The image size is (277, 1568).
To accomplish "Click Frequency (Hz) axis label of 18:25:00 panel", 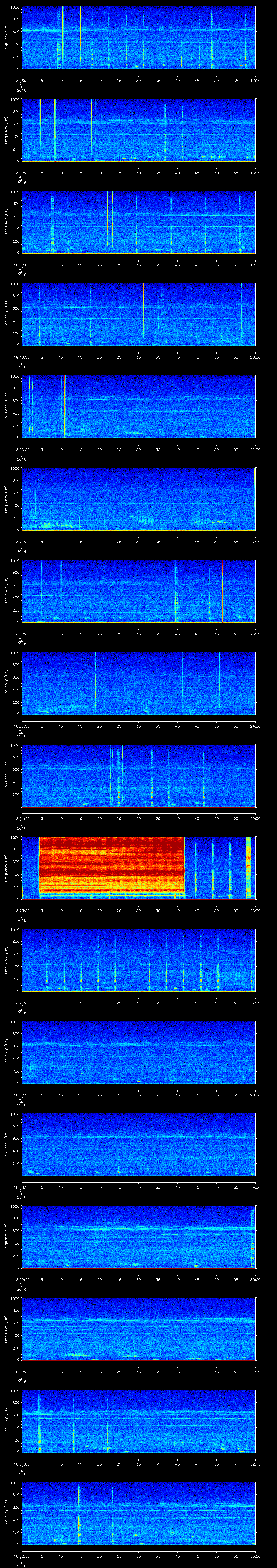I will click(x=6, y=868).
